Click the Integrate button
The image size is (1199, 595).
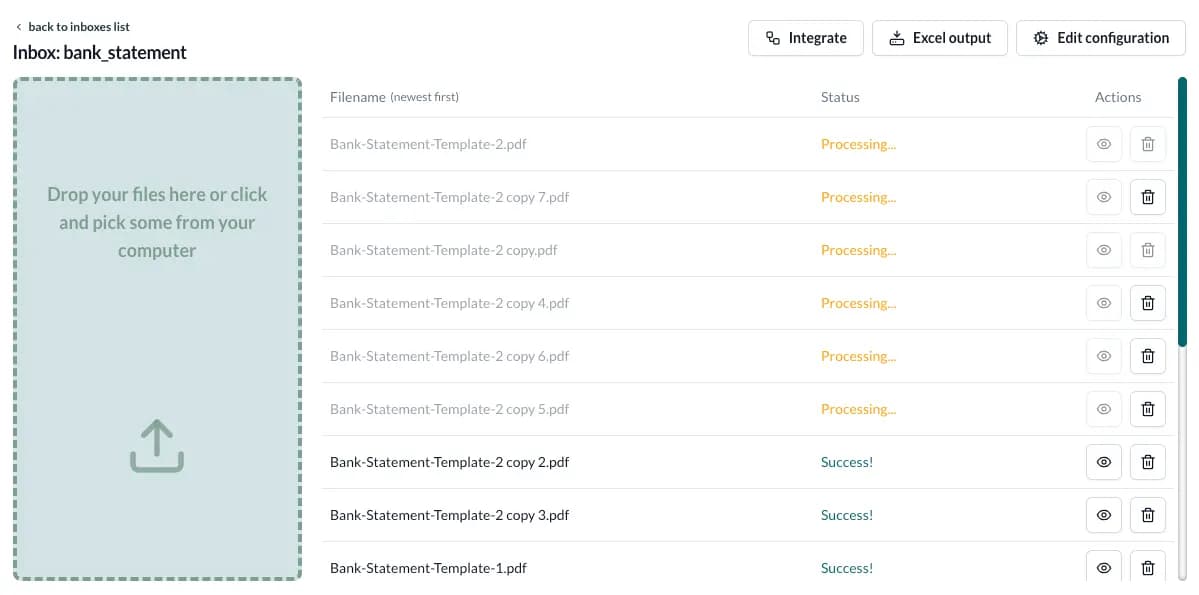(x=806, y=37)
